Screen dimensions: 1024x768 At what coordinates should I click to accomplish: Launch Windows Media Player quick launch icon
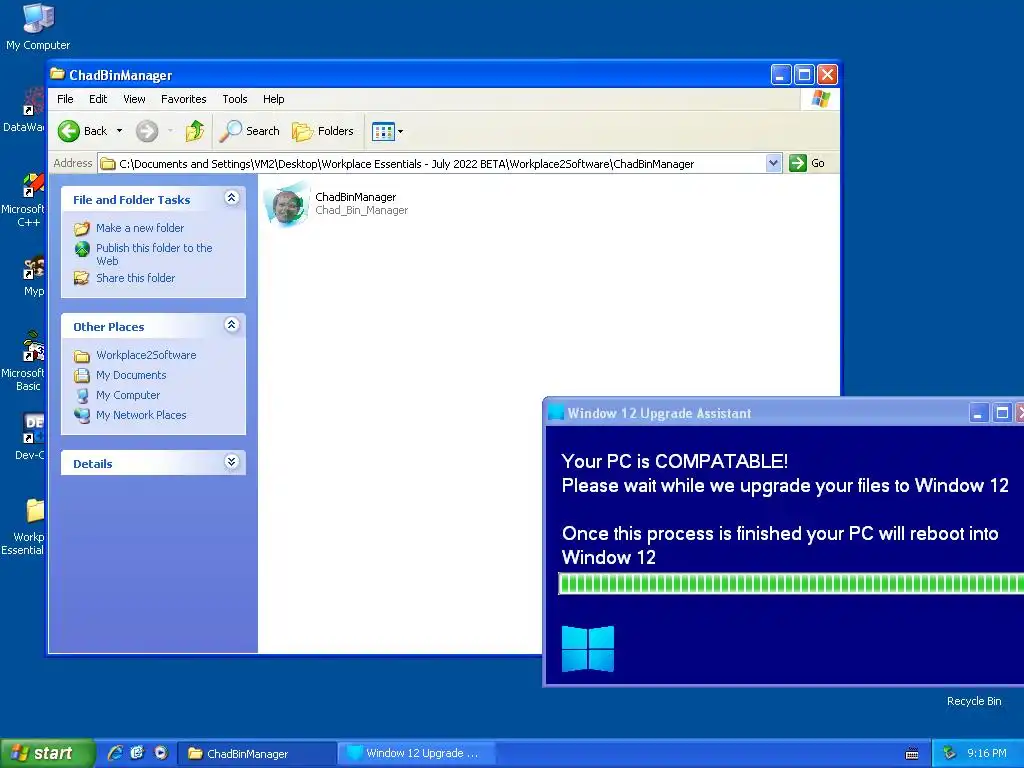coord(161,753)
